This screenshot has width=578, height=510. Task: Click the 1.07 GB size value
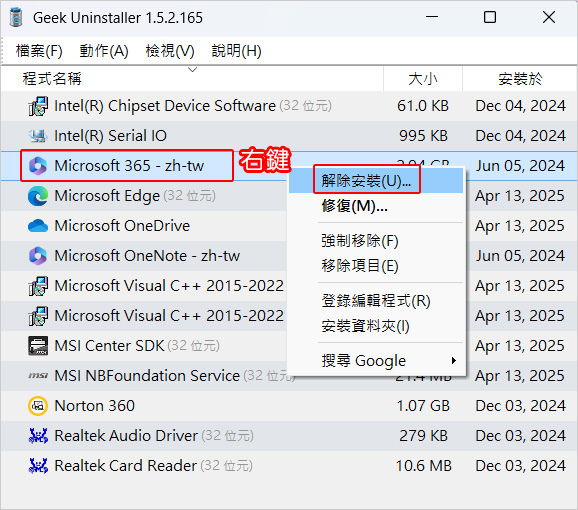(x=423, y=406)
